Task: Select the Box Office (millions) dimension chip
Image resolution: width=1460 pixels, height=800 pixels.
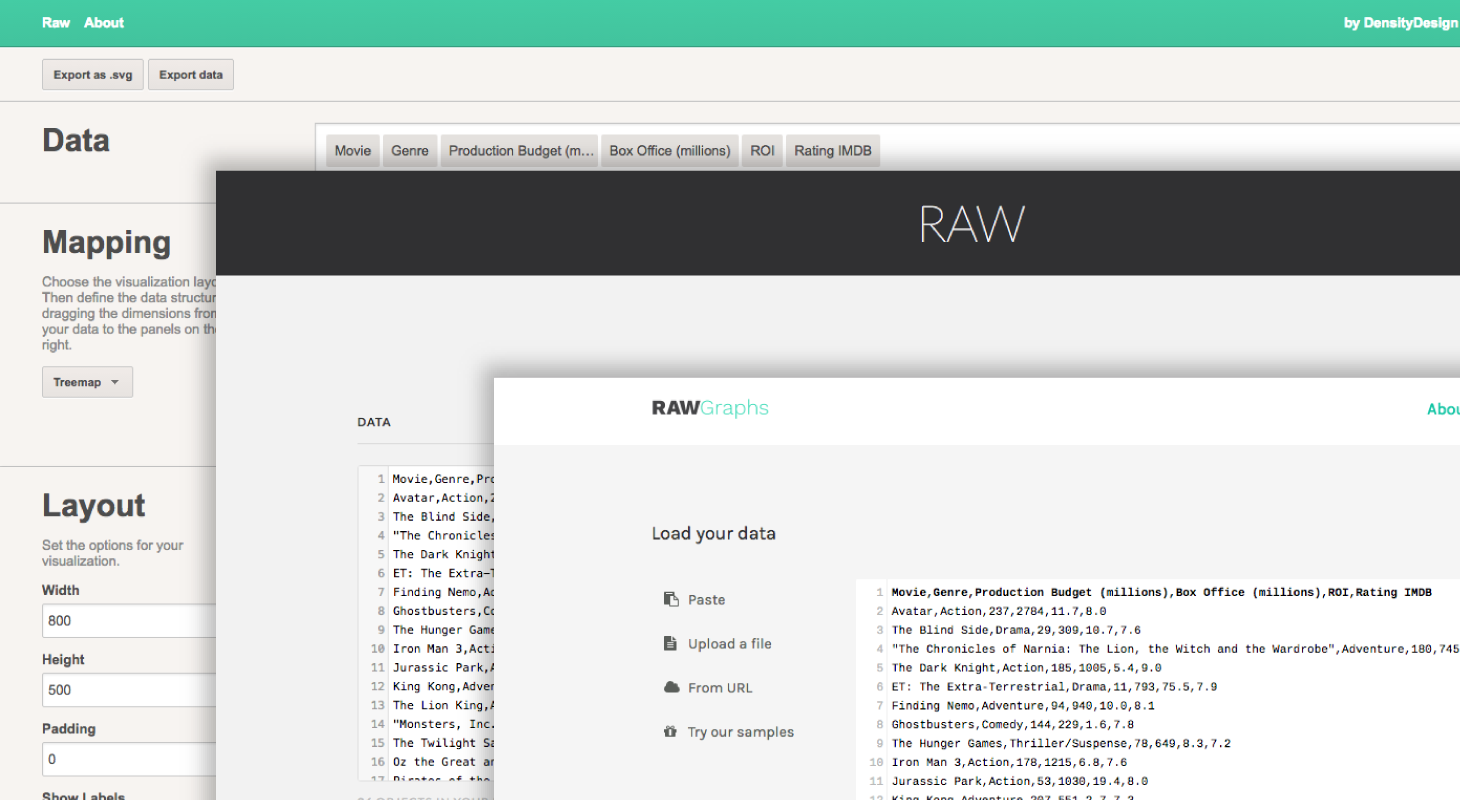Action: click(x=670, y=151)
